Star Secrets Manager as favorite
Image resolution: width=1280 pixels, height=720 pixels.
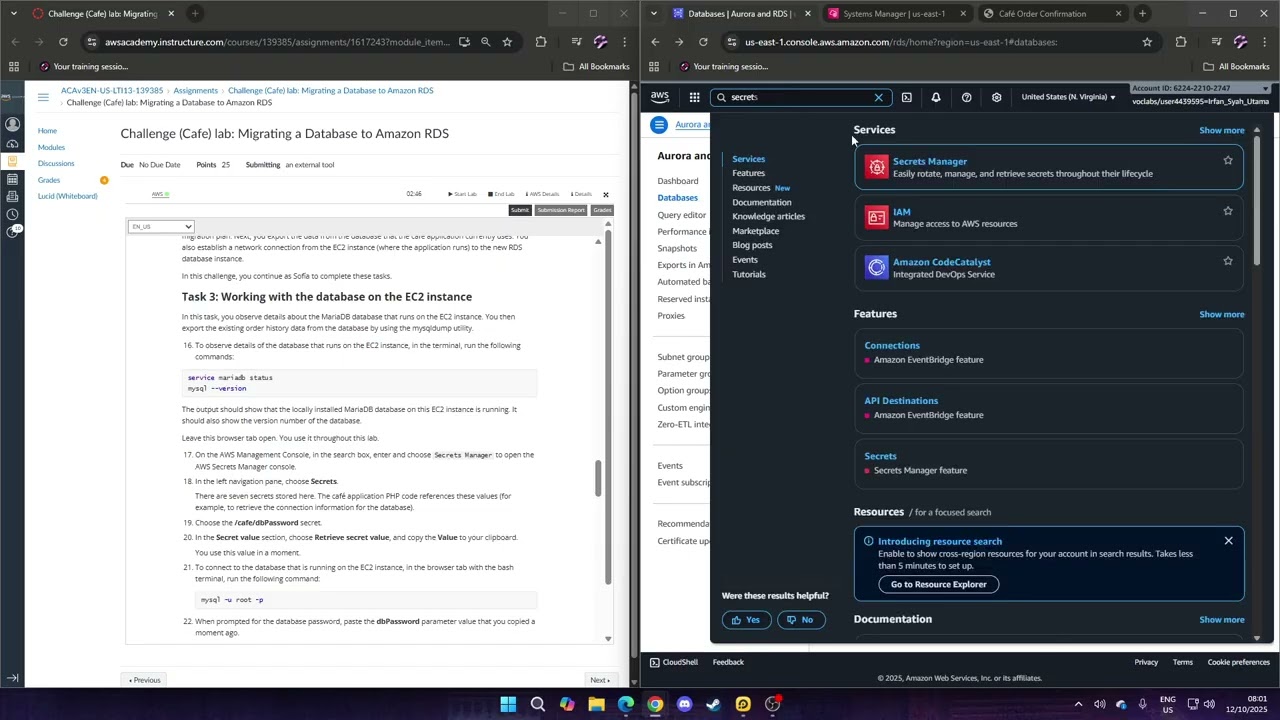(1228, 160)
